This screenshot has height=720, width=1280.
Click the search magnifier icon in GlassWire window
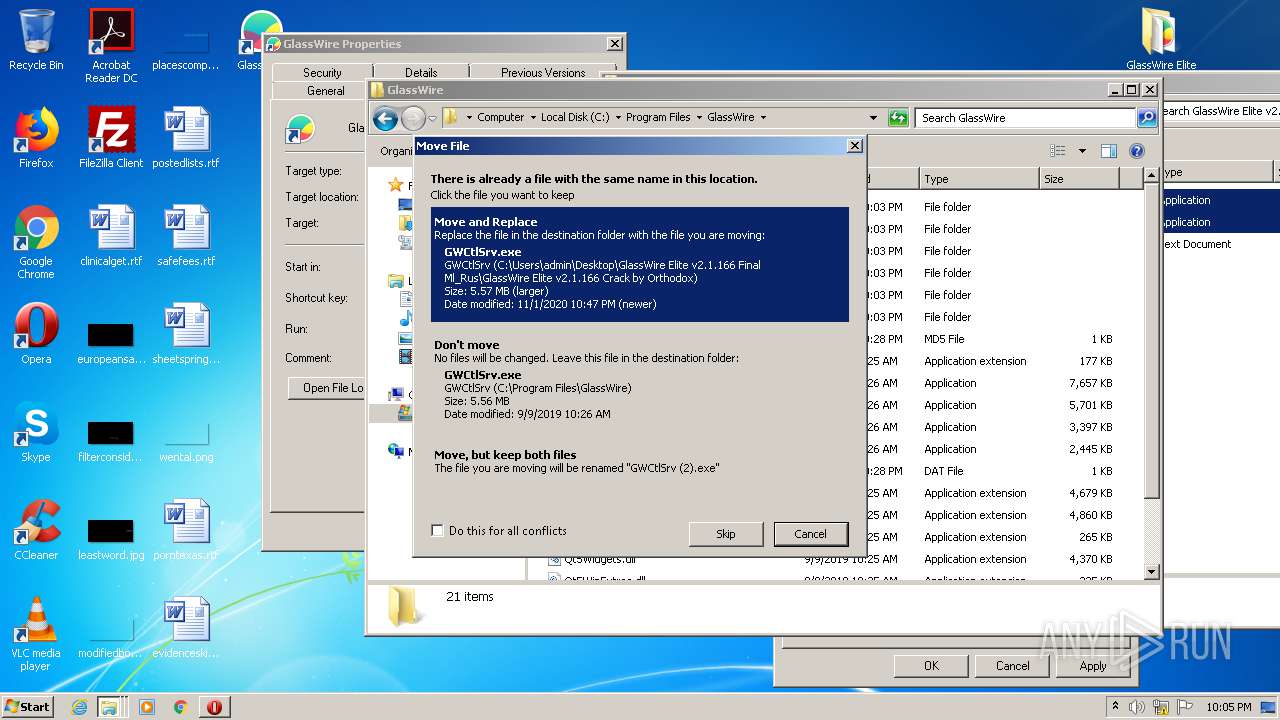point(1146,118)
